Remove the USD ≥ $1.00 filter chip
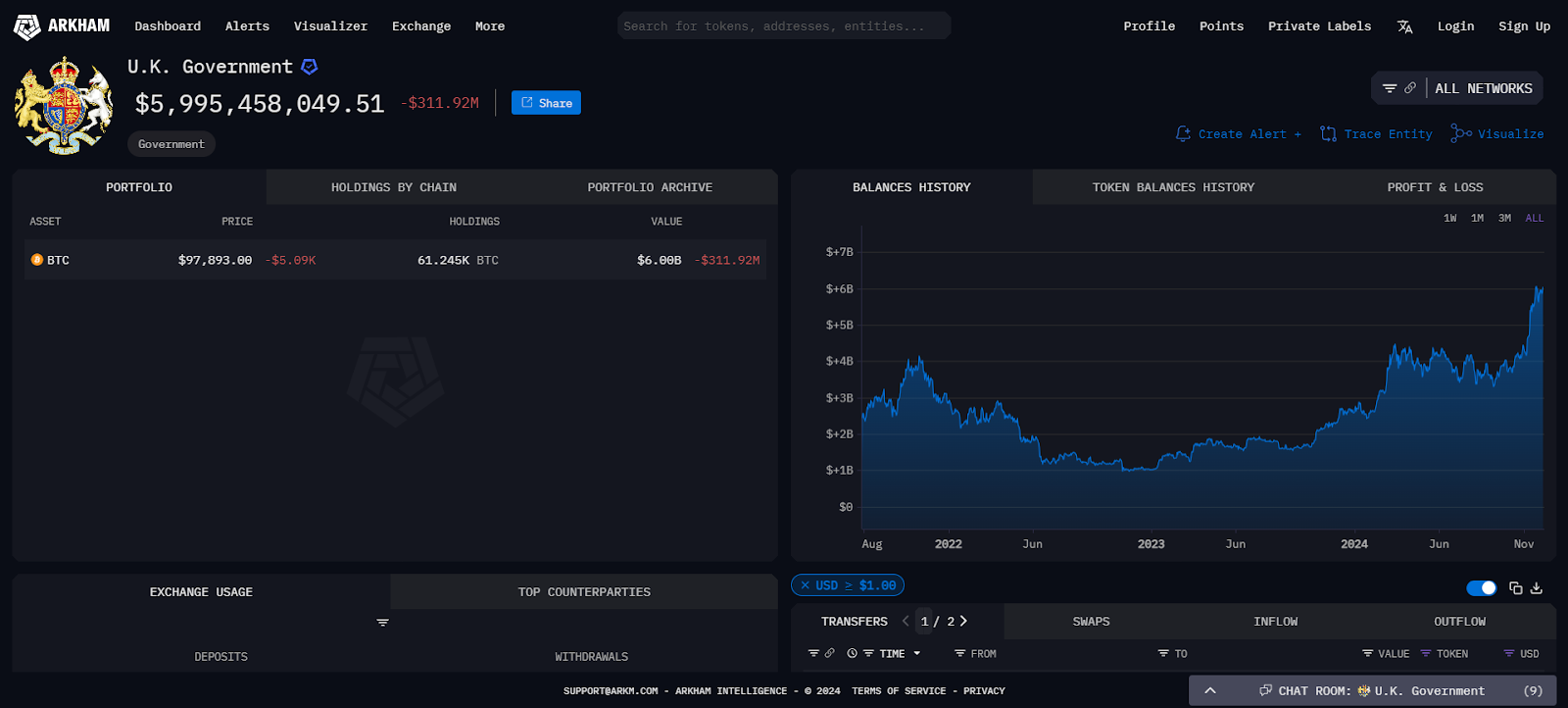 tap(806, 585)
